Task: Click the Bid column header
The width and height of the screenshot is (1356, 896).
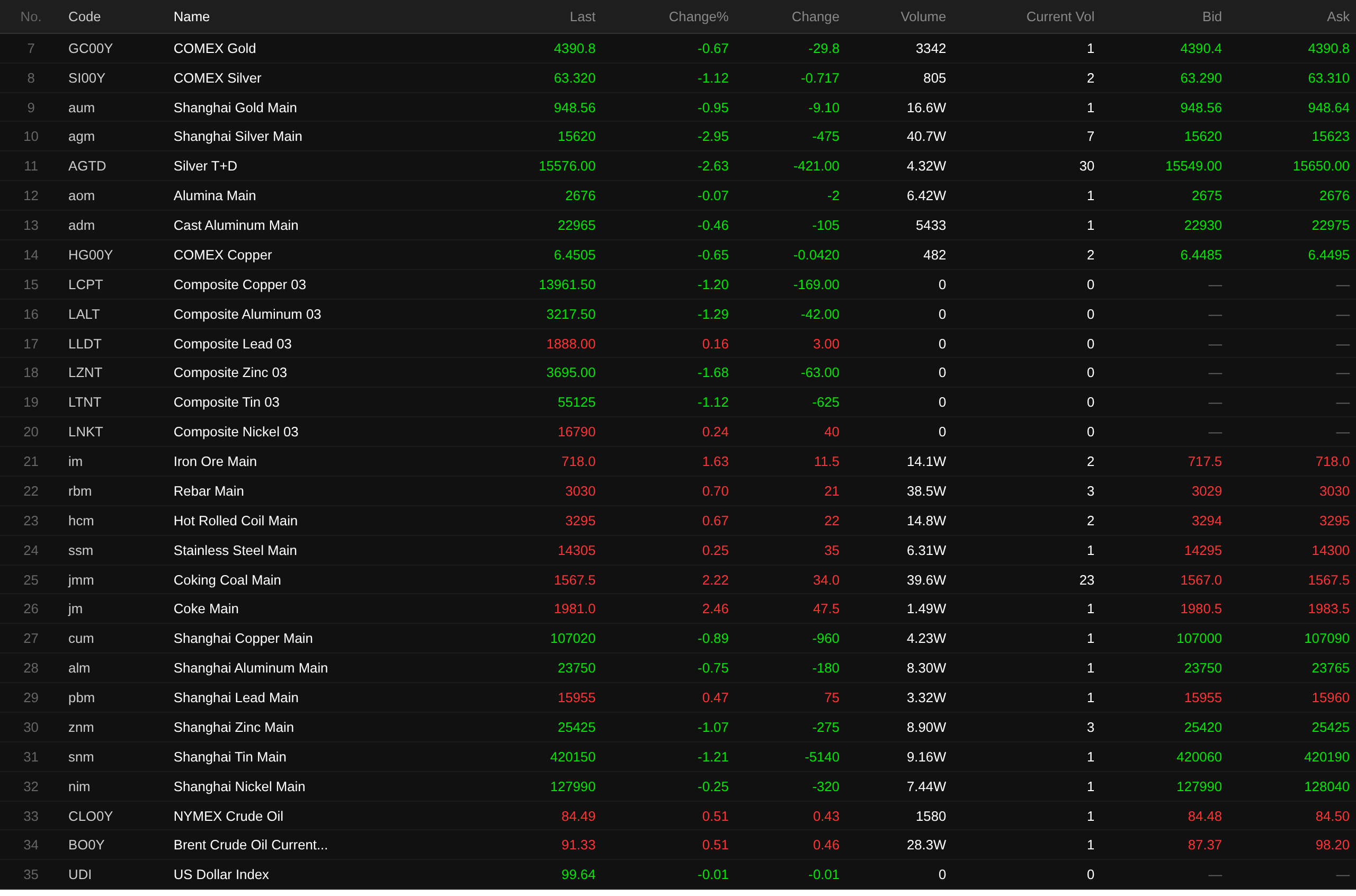Action: click(x=1211, y=16)
